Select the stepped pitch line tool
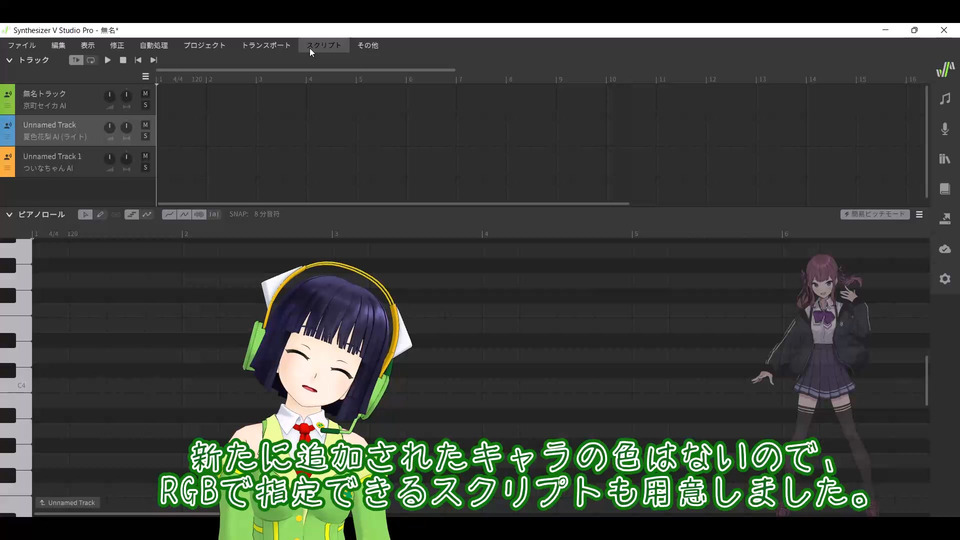Viewport: 960px width, 540px height. [132, 214]
